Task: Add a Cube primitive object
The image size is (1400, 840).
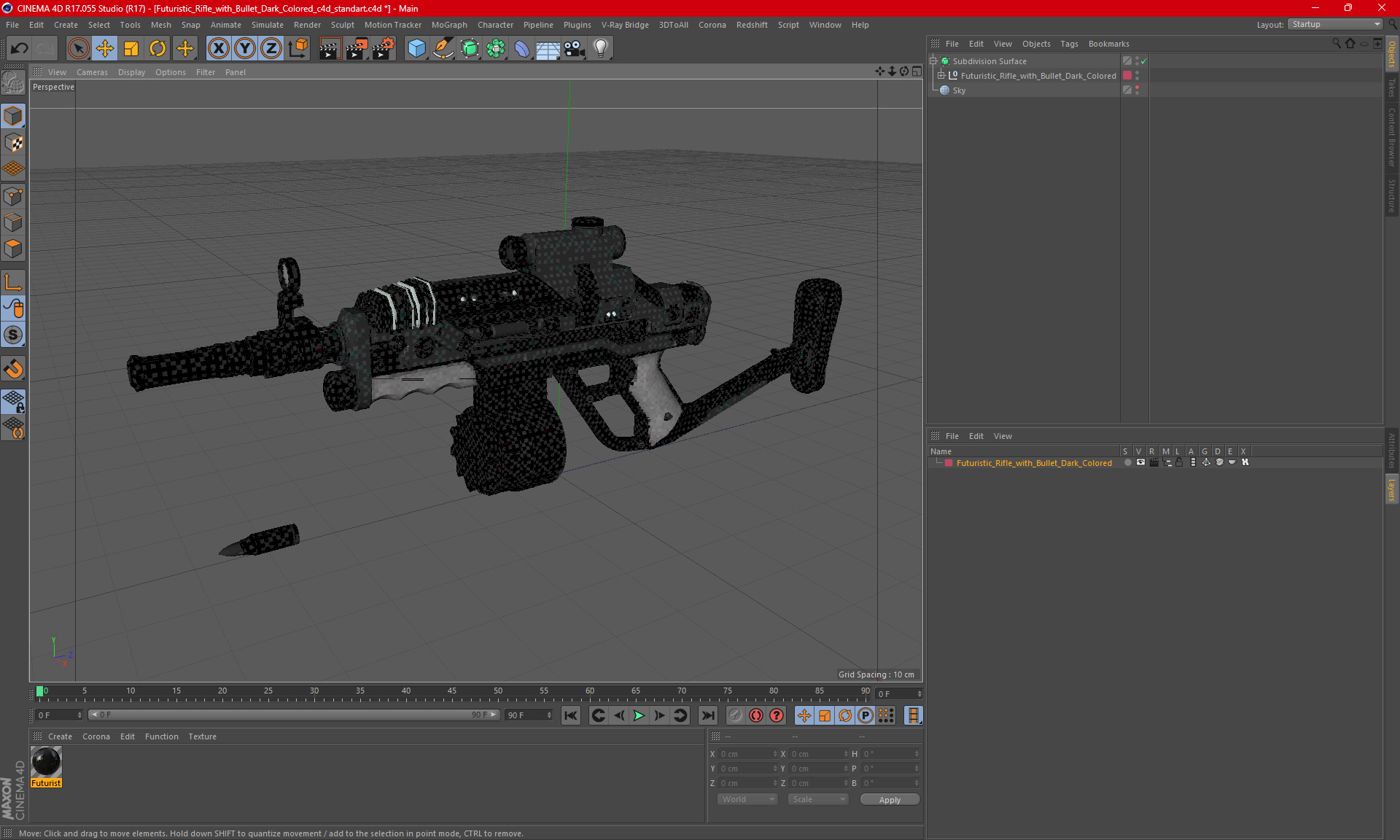Action: (x=416, y=49)
